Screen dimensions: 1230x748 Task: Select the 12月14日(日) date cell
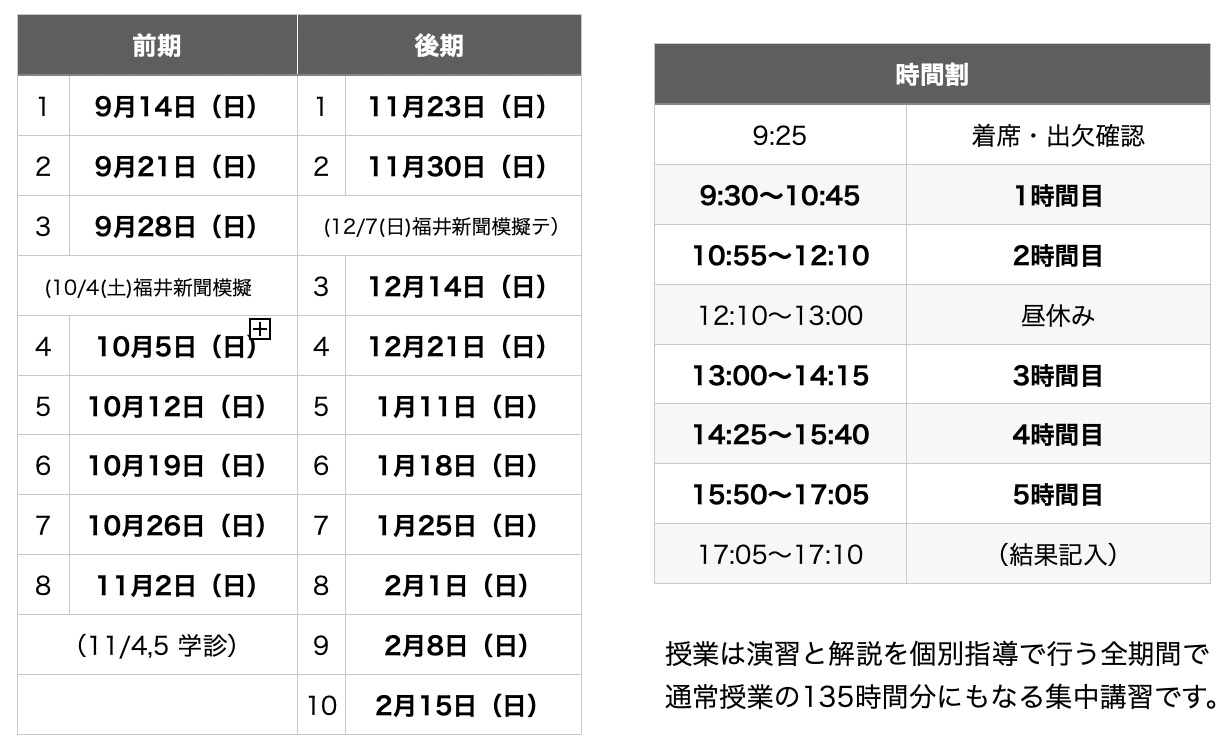(x=456, y=287)
